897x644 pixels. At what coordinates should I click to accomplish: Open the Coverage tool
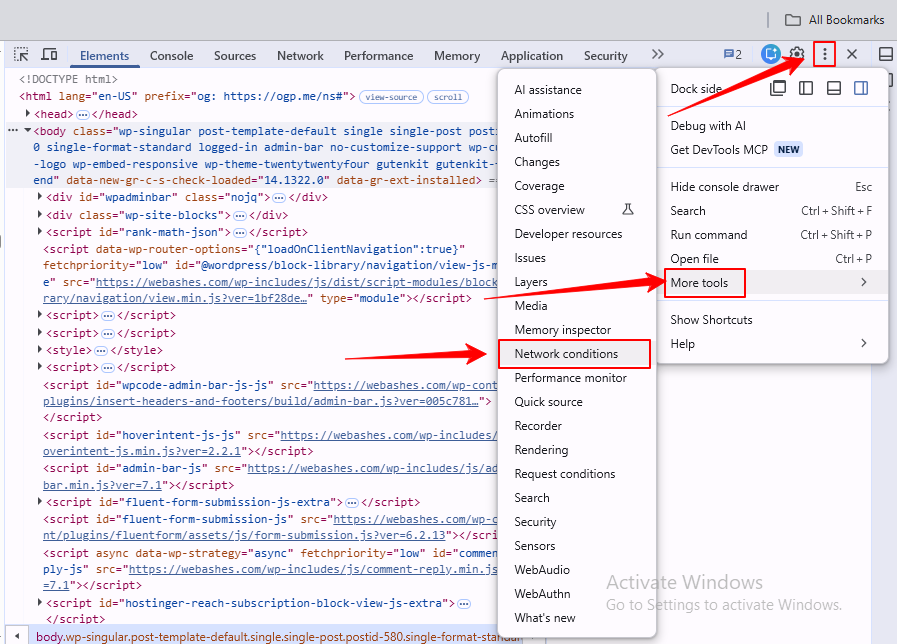coord(577,186)
